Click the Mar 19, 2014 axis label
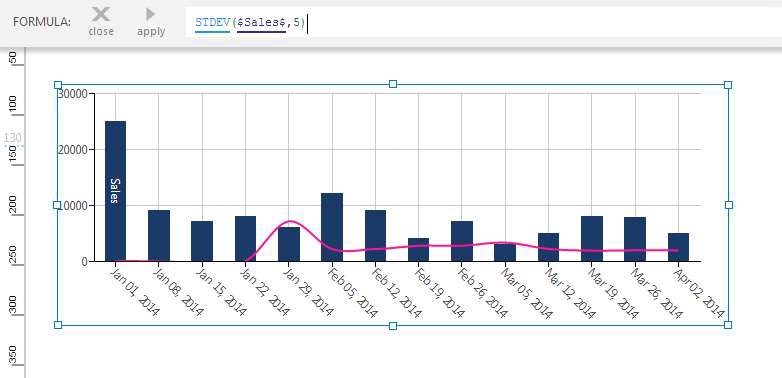 pyautogui.click(x=613, y=294)
